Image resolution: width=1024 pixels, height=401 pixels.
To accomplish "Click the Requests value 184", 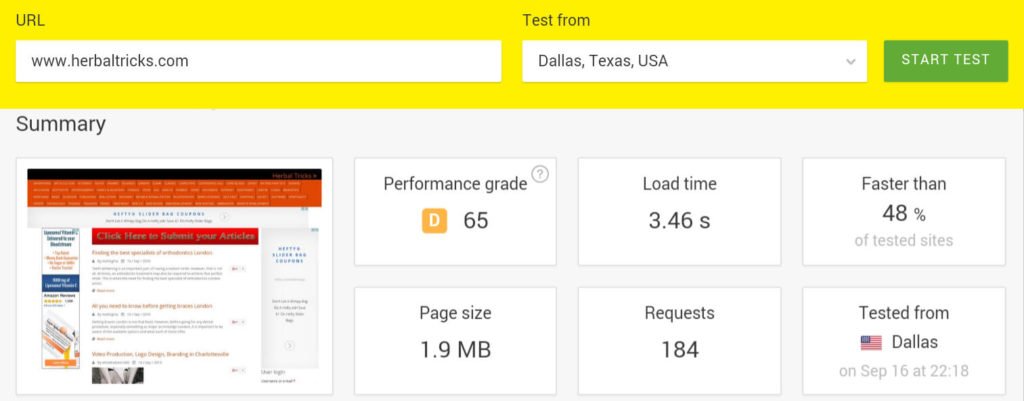I will pos(679,350).
